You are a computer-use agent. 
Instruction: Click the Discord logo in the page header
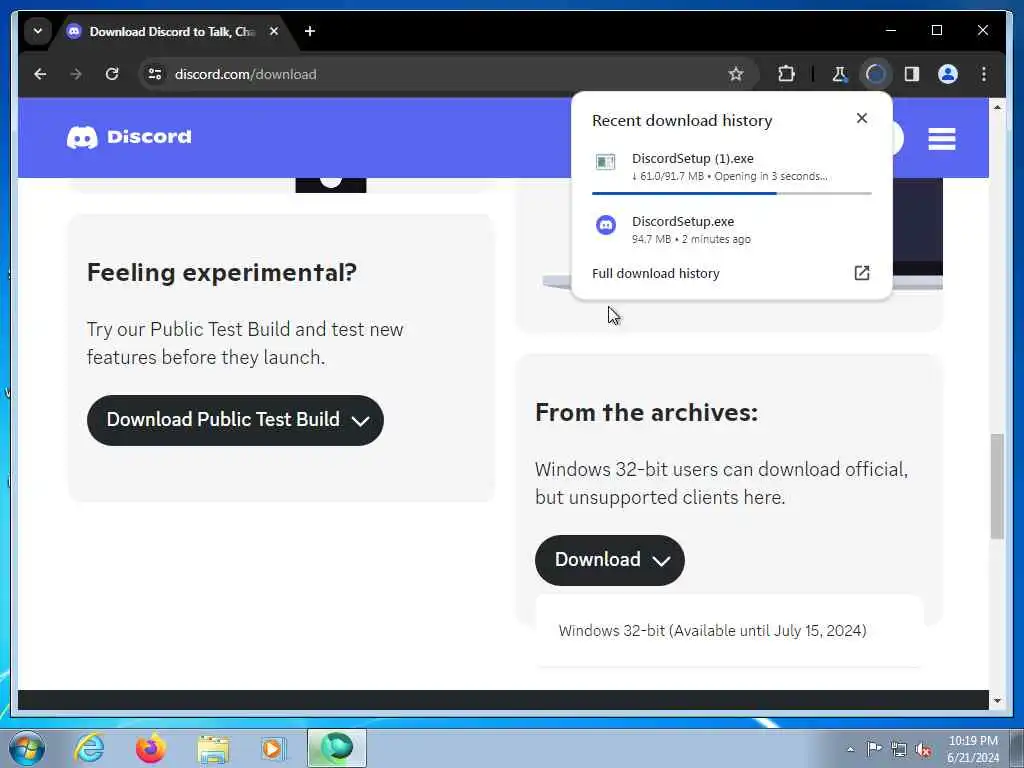point(129,137)
